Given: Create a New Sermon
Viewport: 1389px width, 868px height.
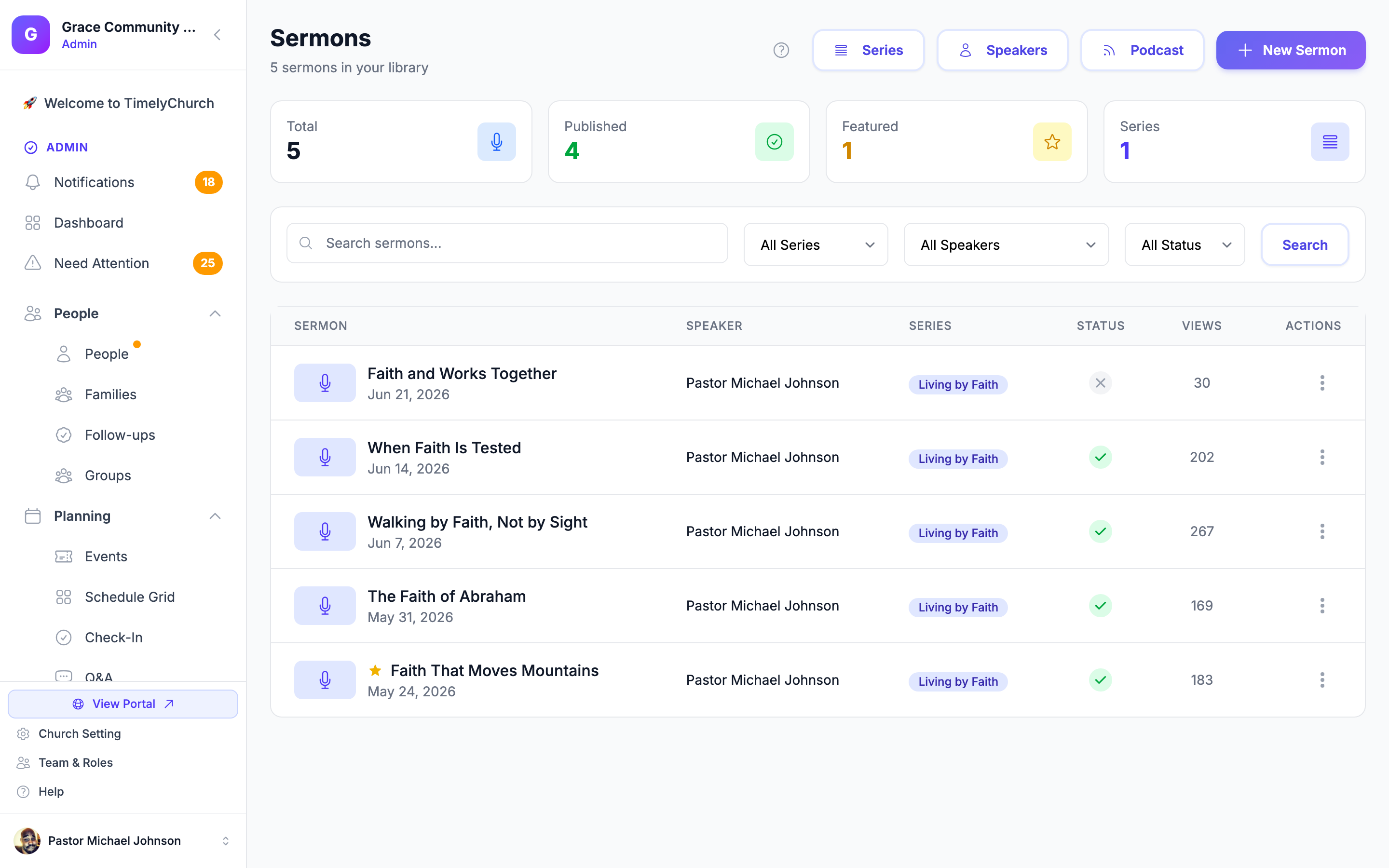Looking at the screenshot, I should tap(1290, 51).
